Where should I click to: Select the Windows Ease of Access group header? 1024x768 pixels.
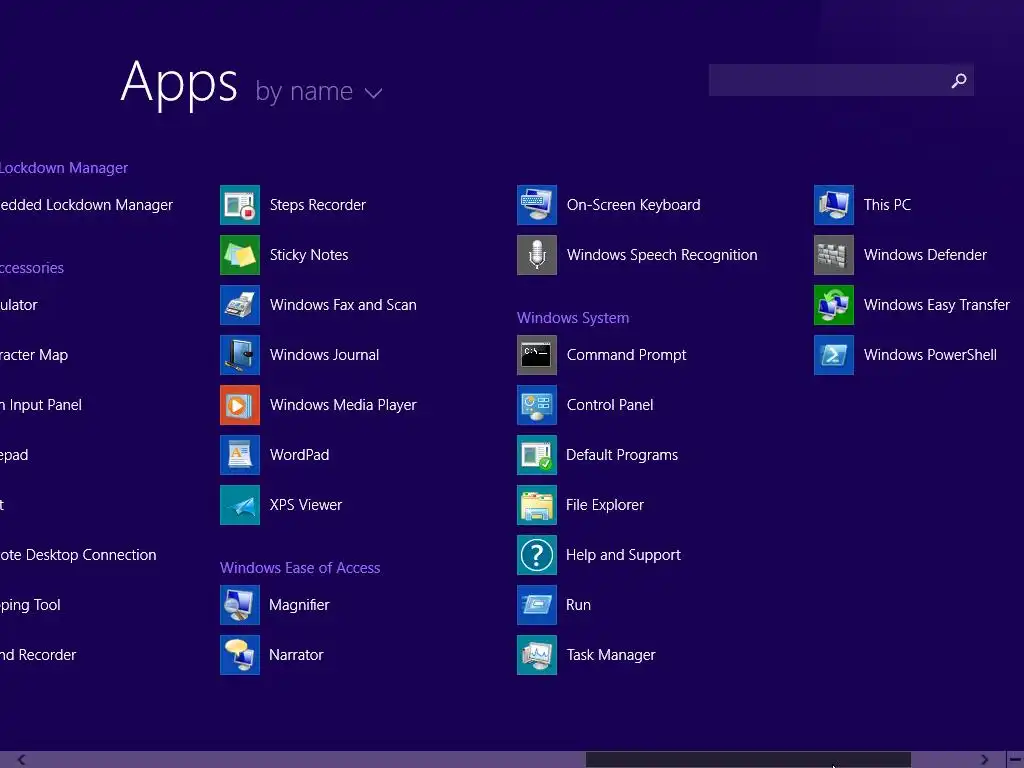(300, 568)
